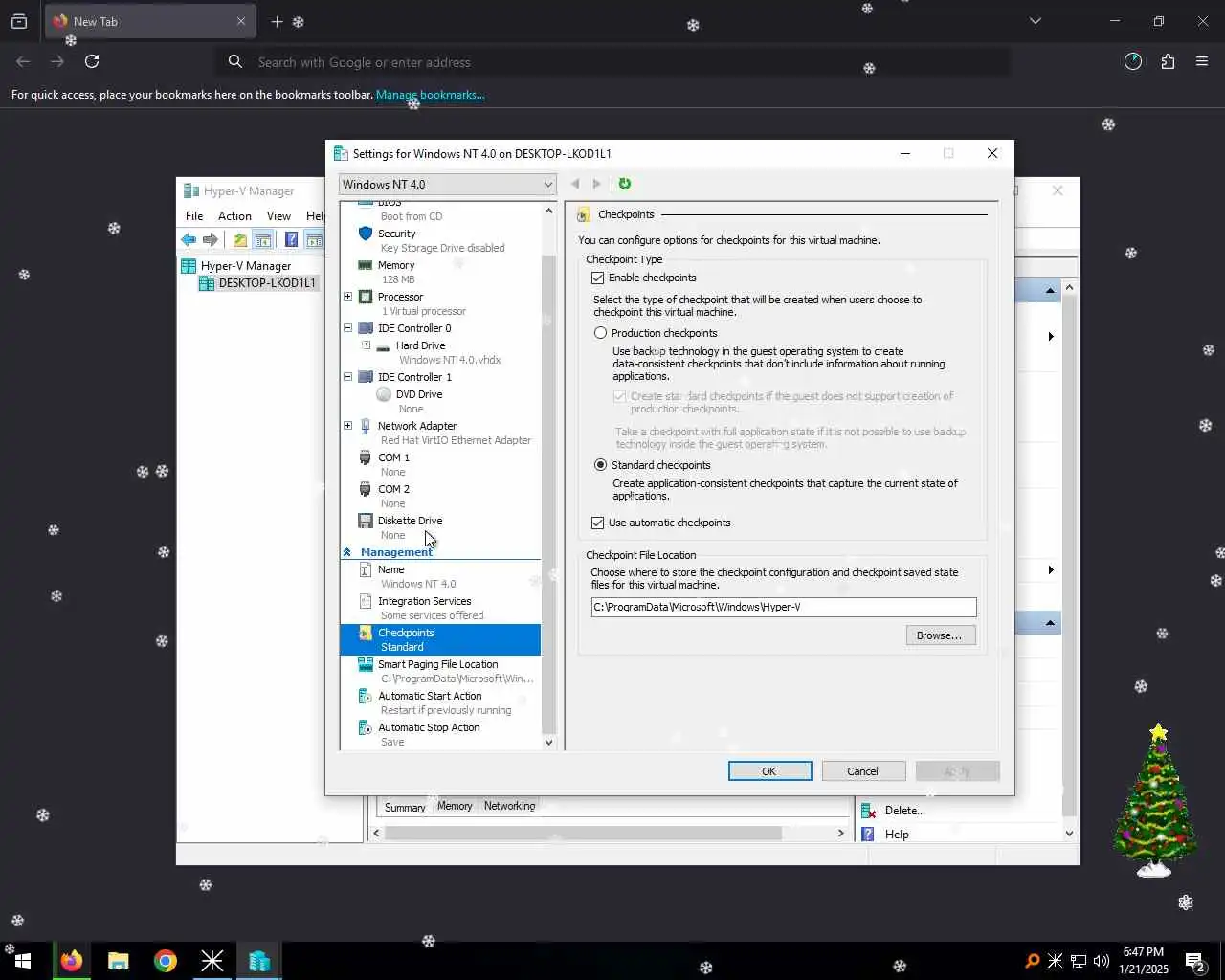Click the Forward arrow in Hyper-V Manager toolbar
The width and height of the screenshot is (1225, 980).
211,239
